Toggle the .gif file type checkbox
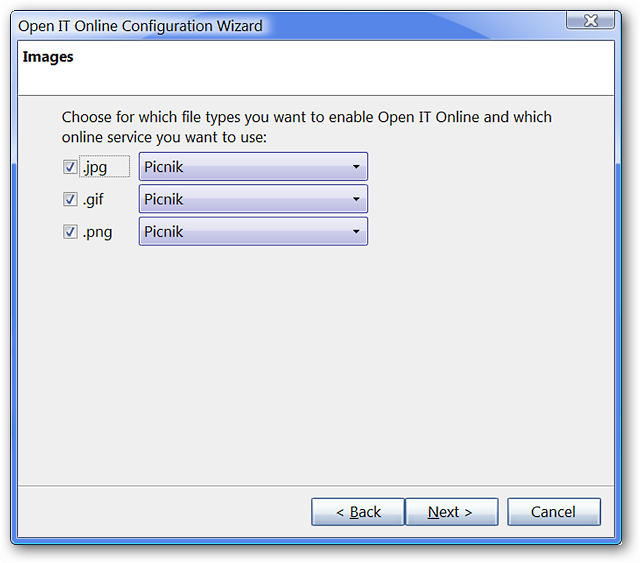Viewport: 640px width, 563px height. 70,199
